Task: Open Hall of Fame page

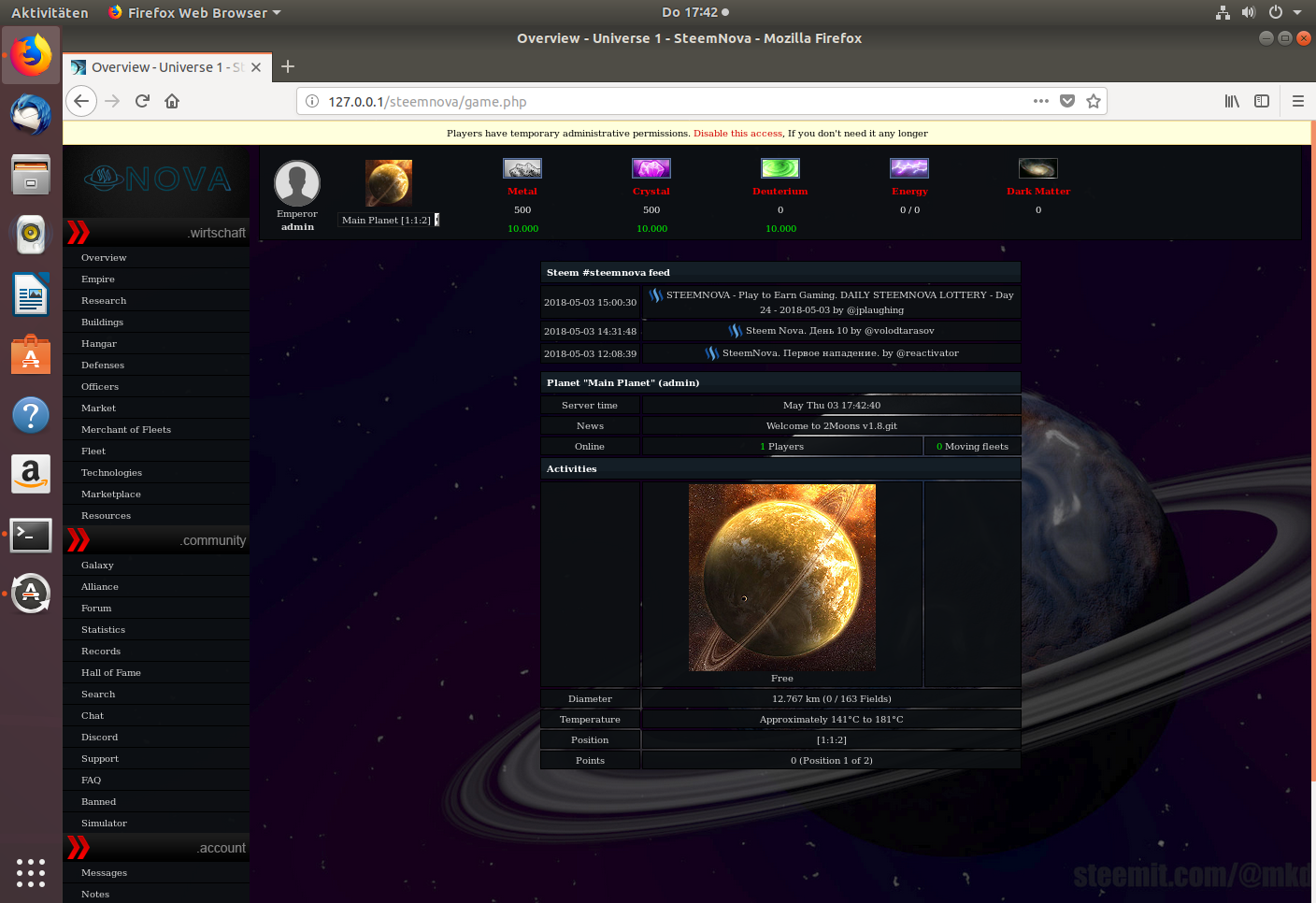Action: tap(111, 672)
